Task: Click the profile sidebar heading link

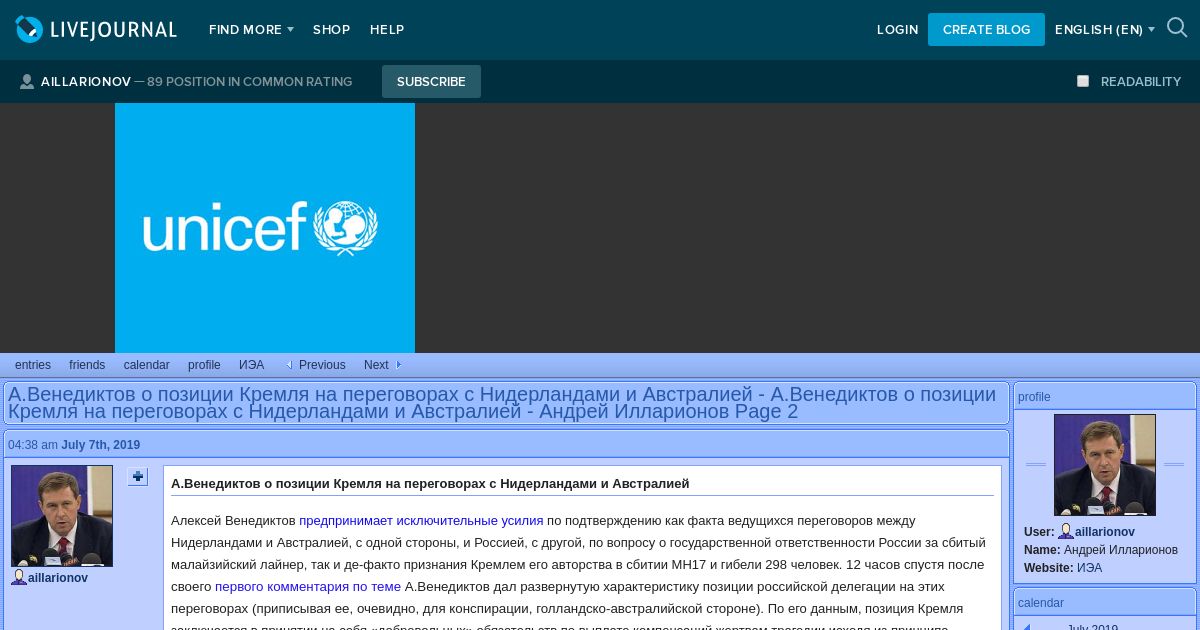Action: click(x=1034, y=397)
